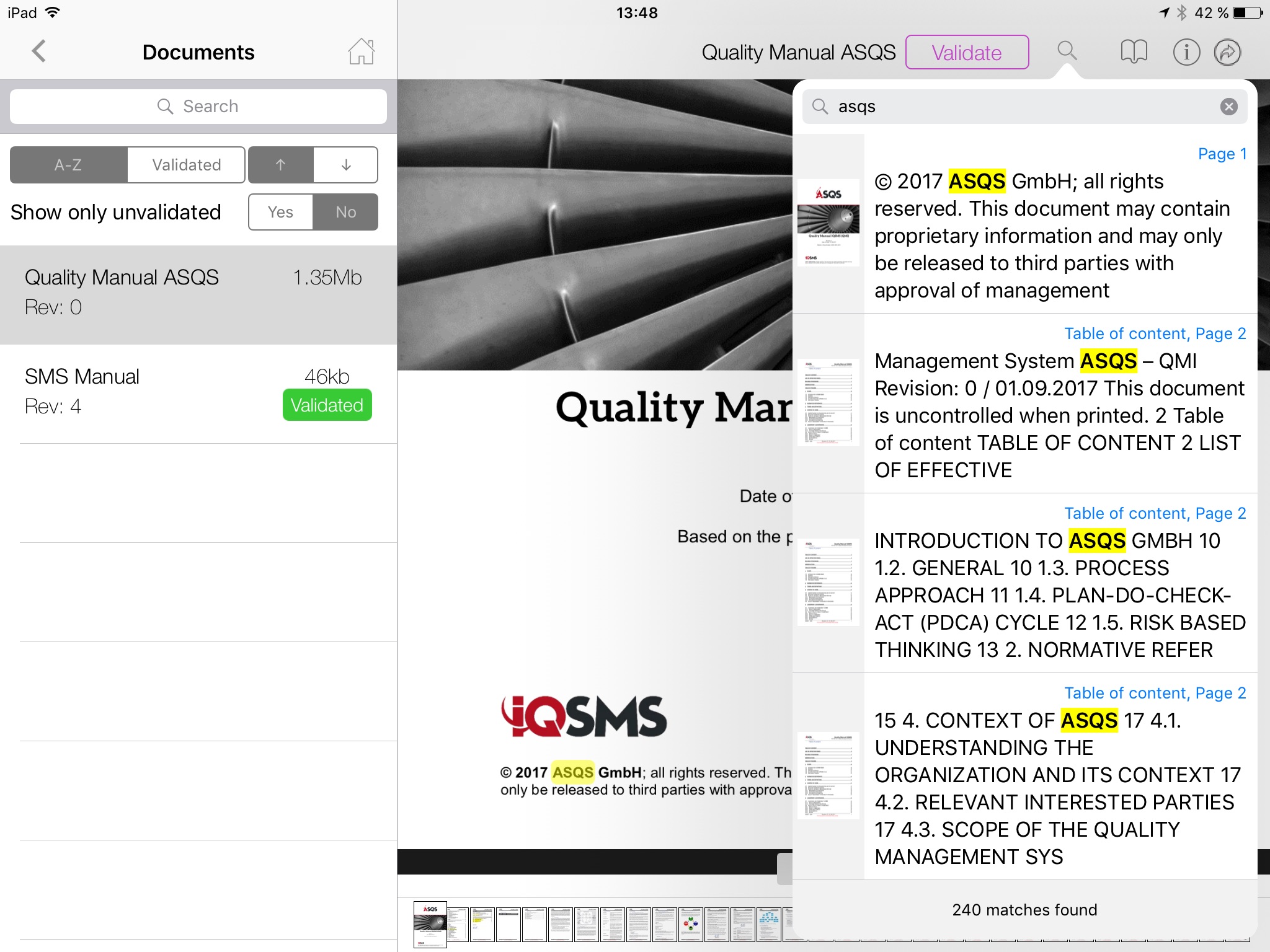Go to home via house icon
1270x952 pixels.
[361, 51]
